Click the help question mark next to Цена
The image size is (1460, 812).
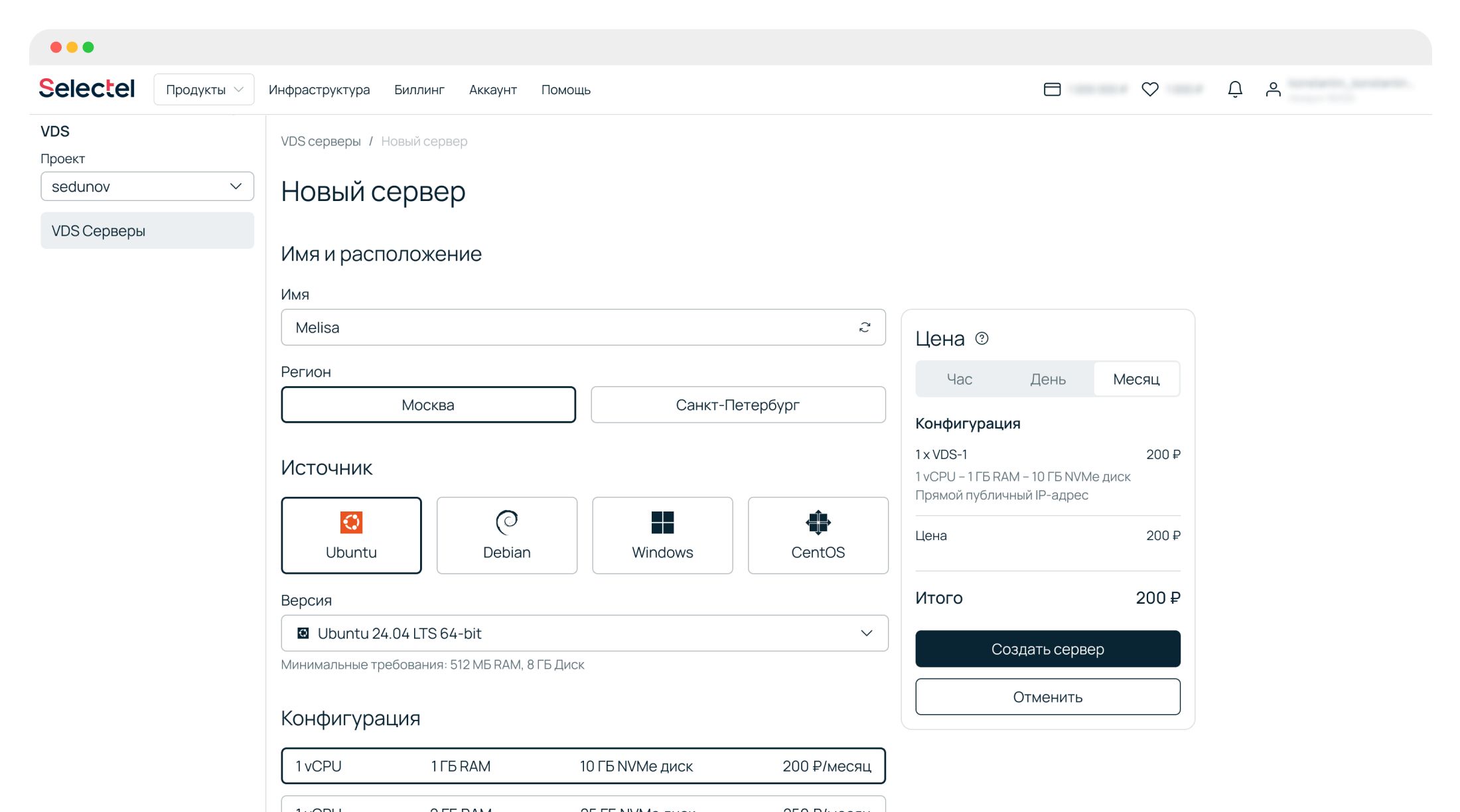pos(982,338)
